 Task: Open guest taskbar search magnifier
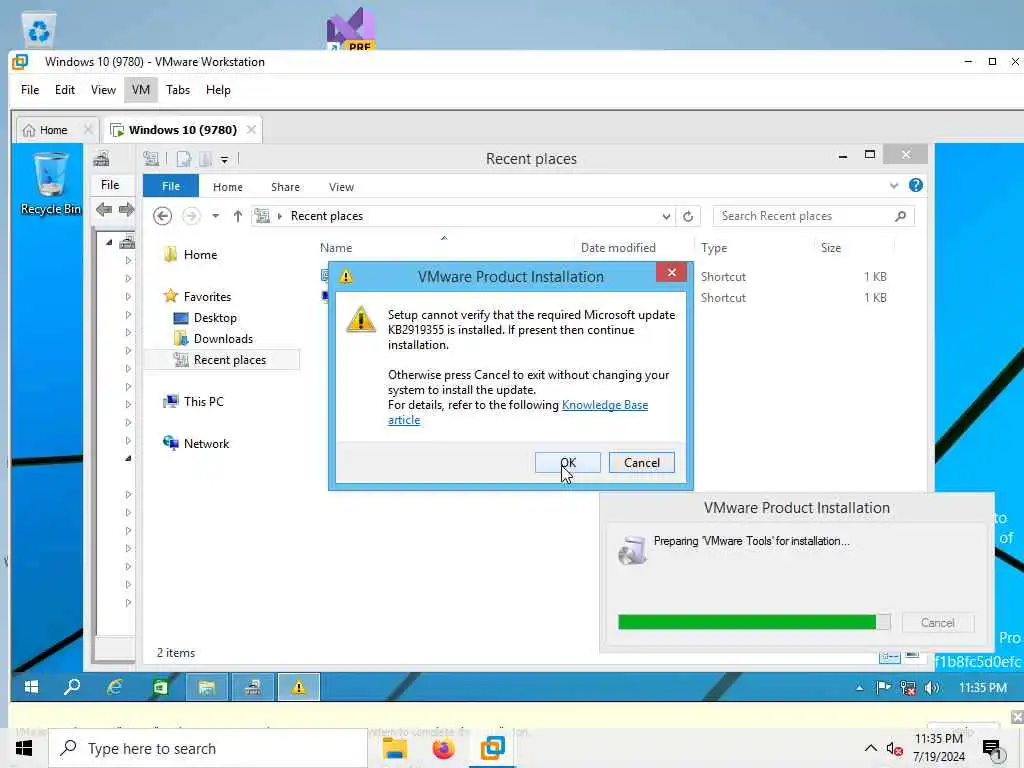(x=72, y=687)
